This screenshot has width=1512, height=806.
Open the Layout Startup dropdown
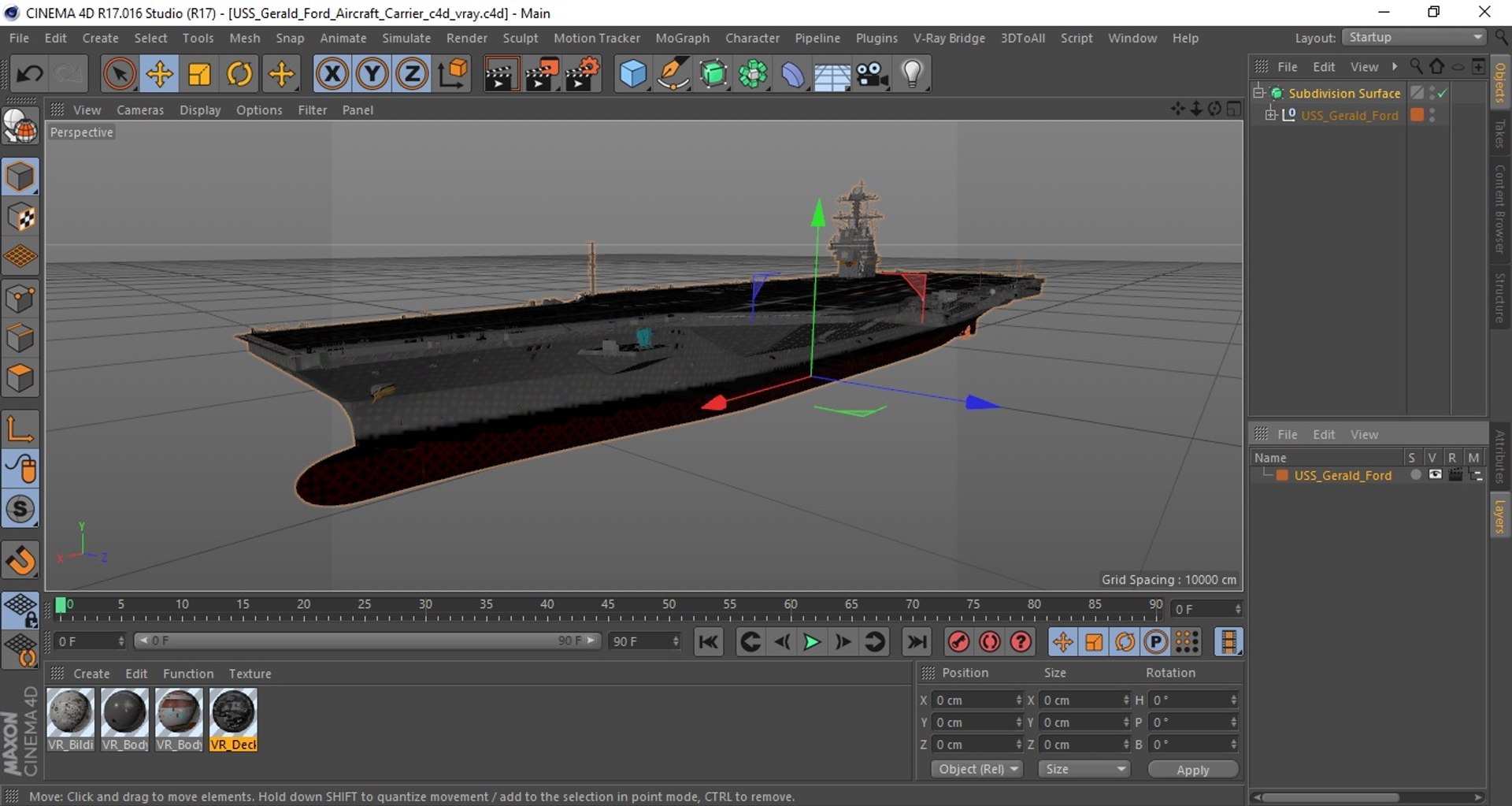1414,37
